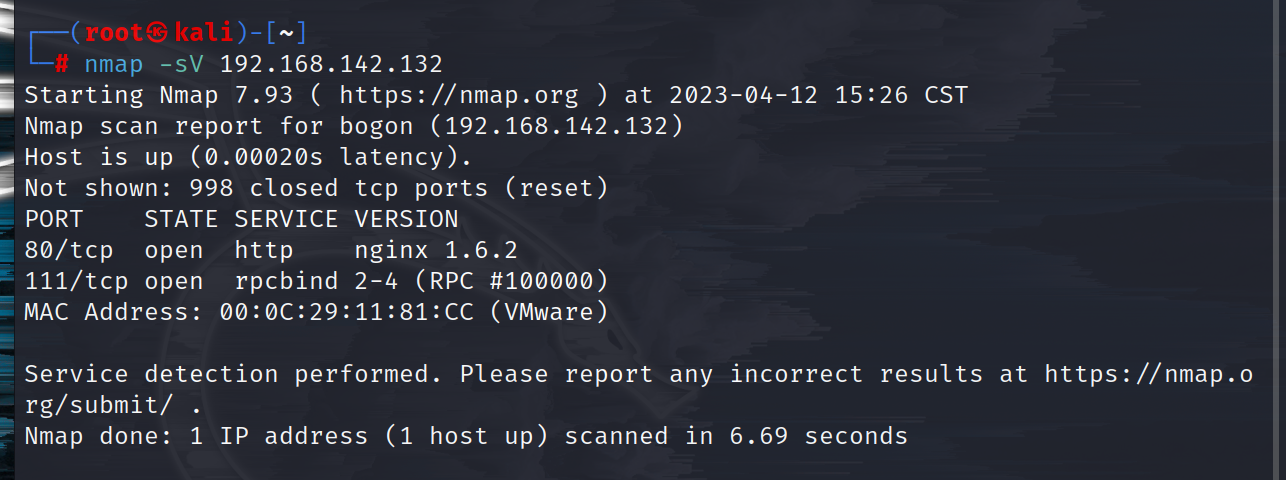The width and height of the screenshot is (1286, 480).
Task: Click the 111/tcp port entry
Action: tap(76, 281)
